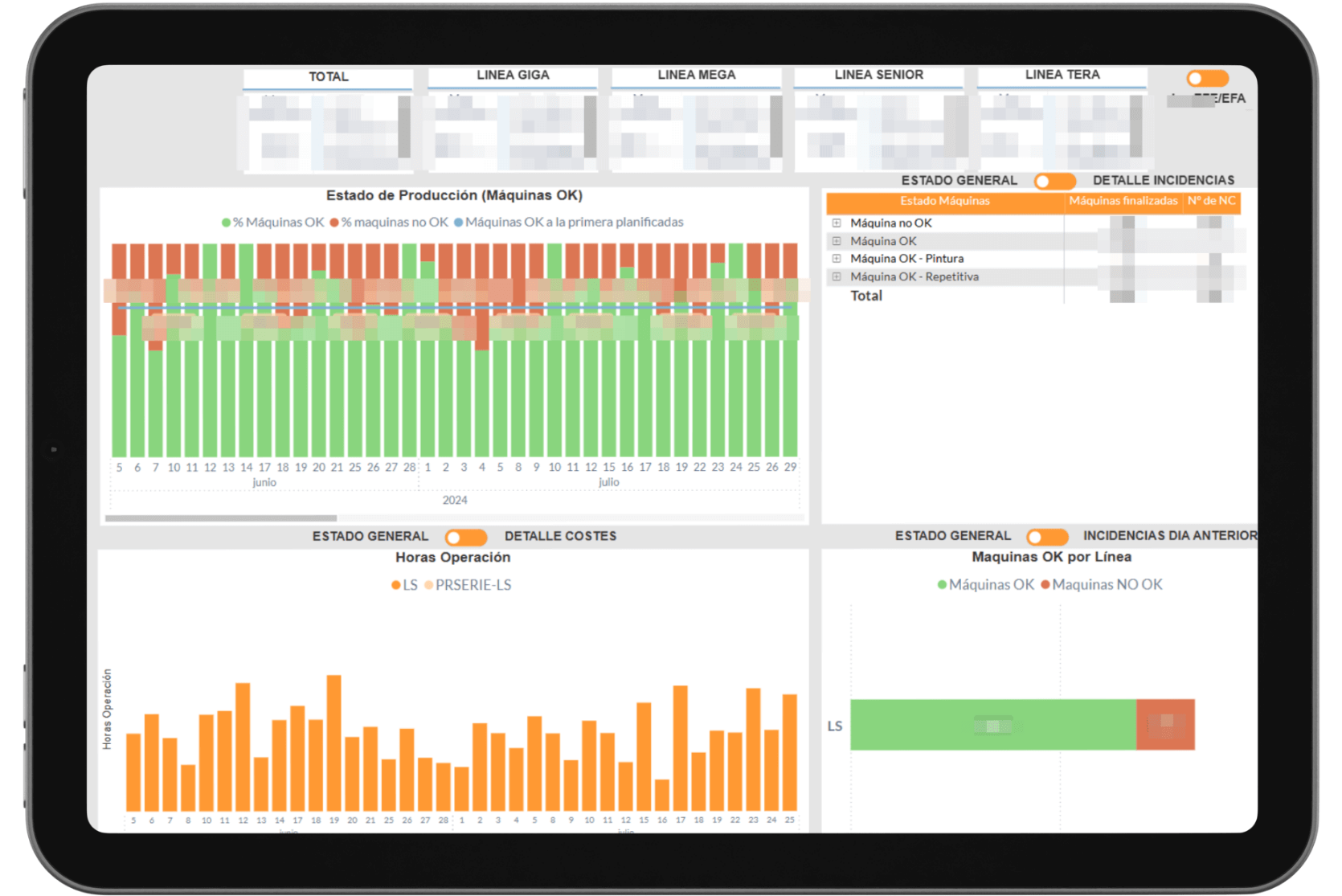
Task: Toggle Estado General to Incidencias Dia Anterior
Action: pyautogui.click(x=1047, y=536)
